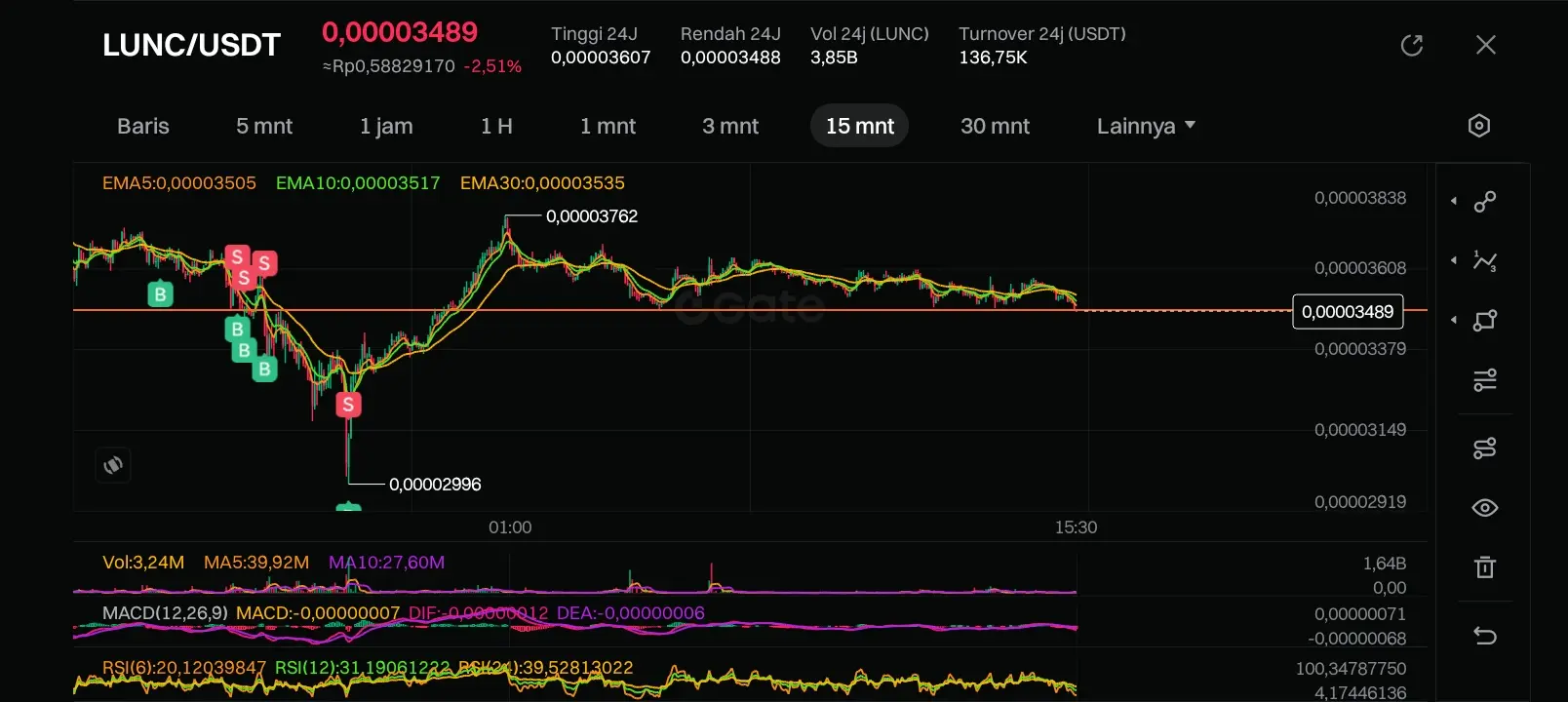Tap the red header price 0,00003489
The height and width of the screenshot is (702, 1568).
point(400,32)
